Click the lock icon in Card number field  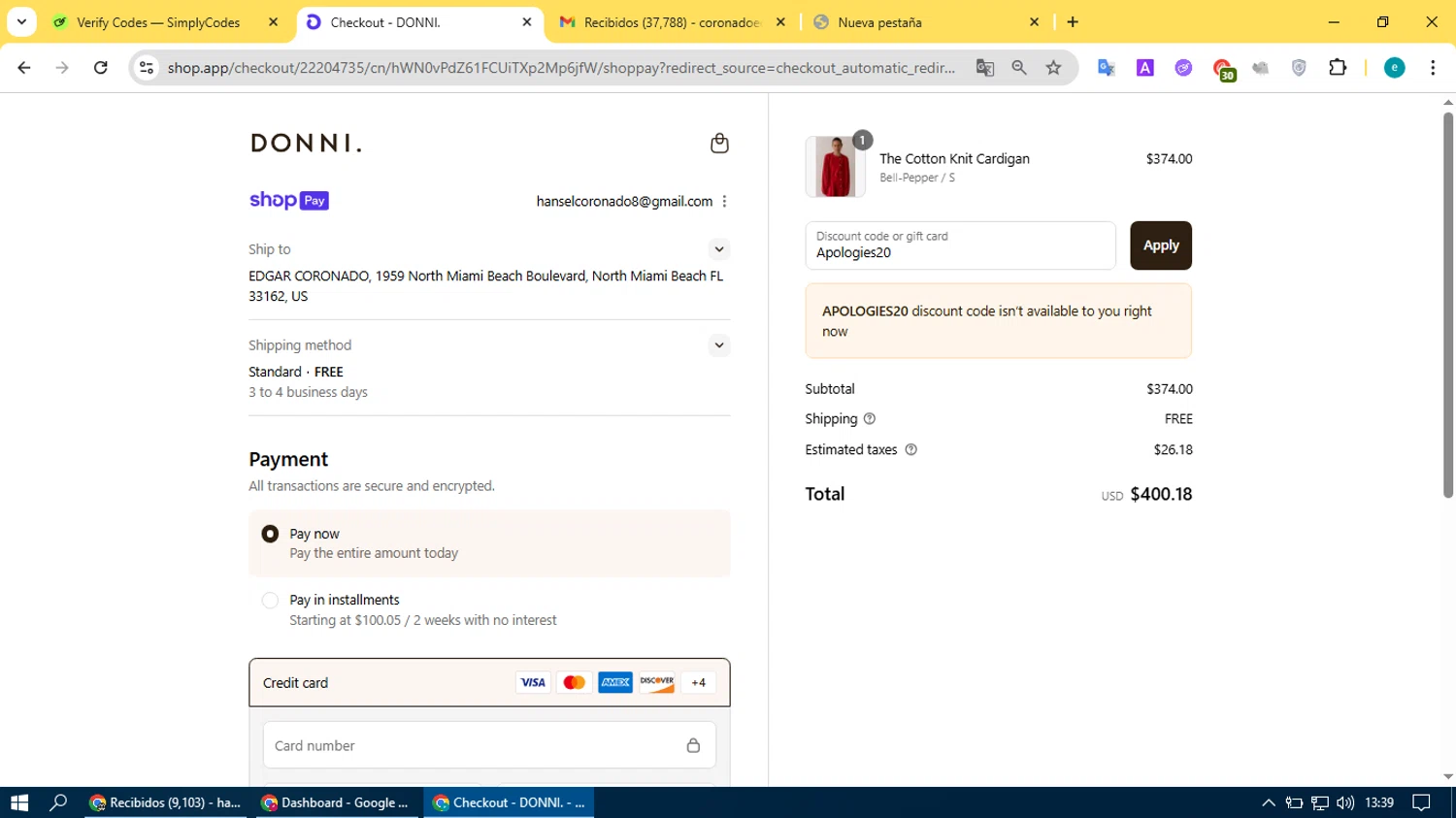coord(693,745)
